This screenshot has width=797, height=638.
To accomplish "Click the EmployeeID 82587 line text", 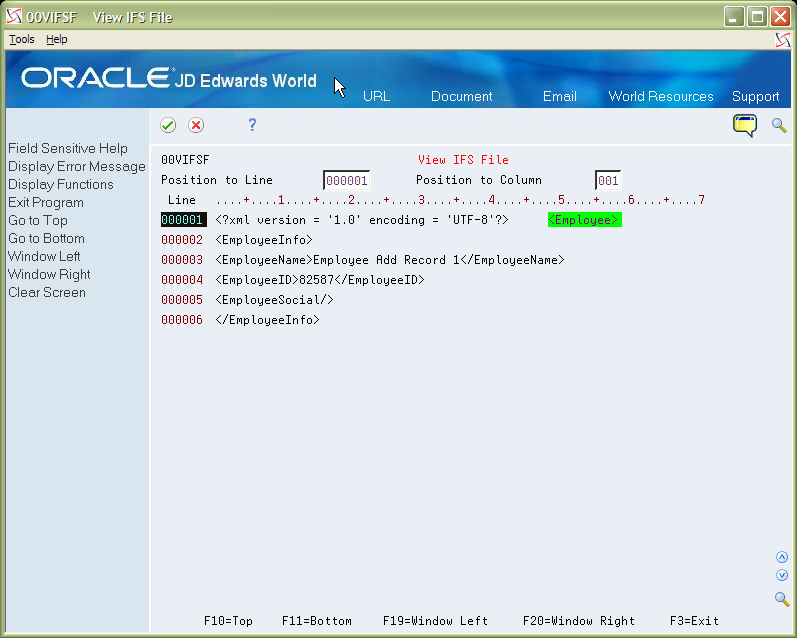I will click(x=320, y=280).
